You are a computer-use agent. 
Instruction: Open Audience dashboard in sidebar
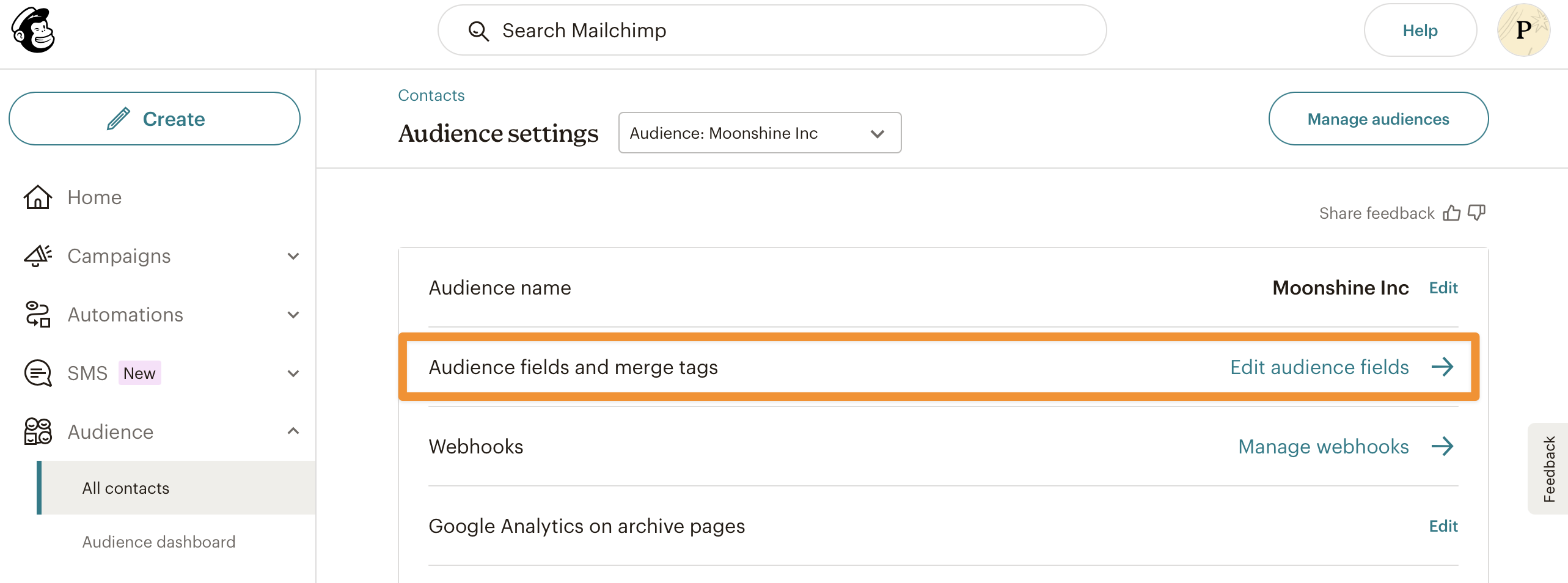(159, 542)
